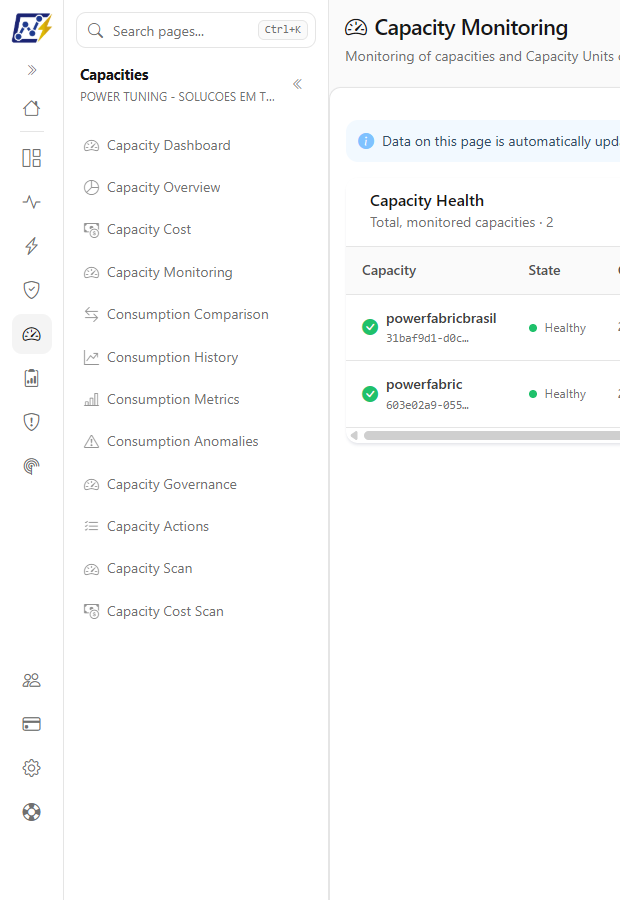
Task: Select the powerfabricbrasil capacity name
Action: tap(441, 319)
